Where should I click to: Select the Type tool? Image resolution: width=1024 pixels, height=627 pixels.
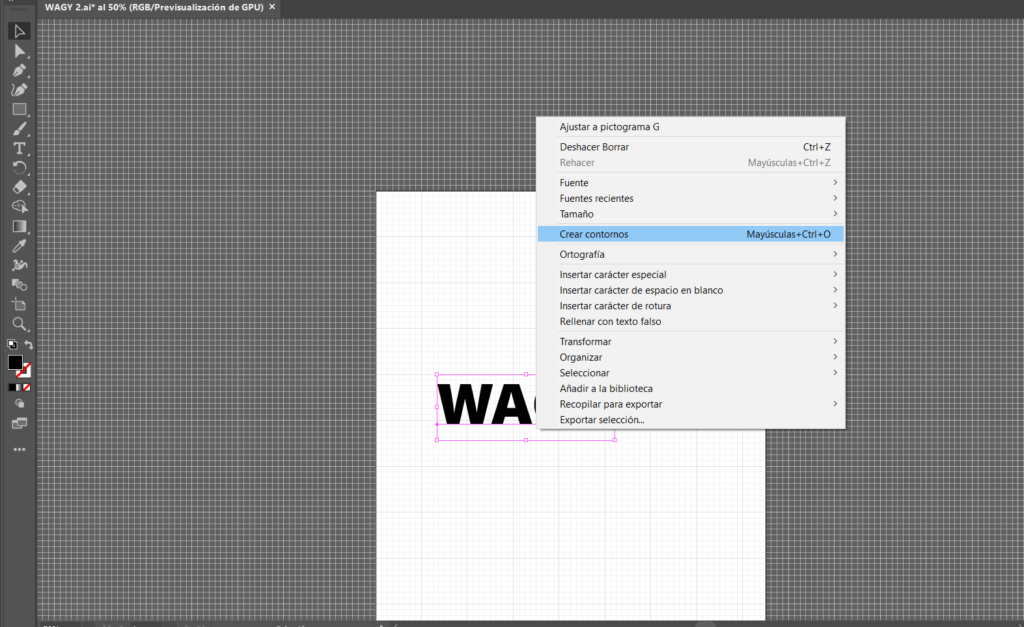pyautogui.click(x=19, y=148)
